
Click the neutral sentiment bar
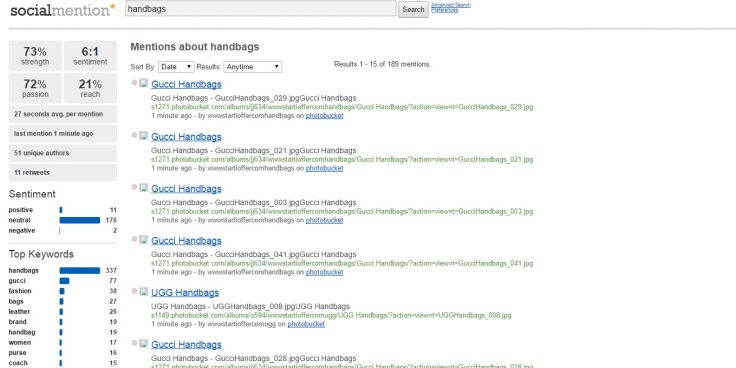click(x=80, y=220)
